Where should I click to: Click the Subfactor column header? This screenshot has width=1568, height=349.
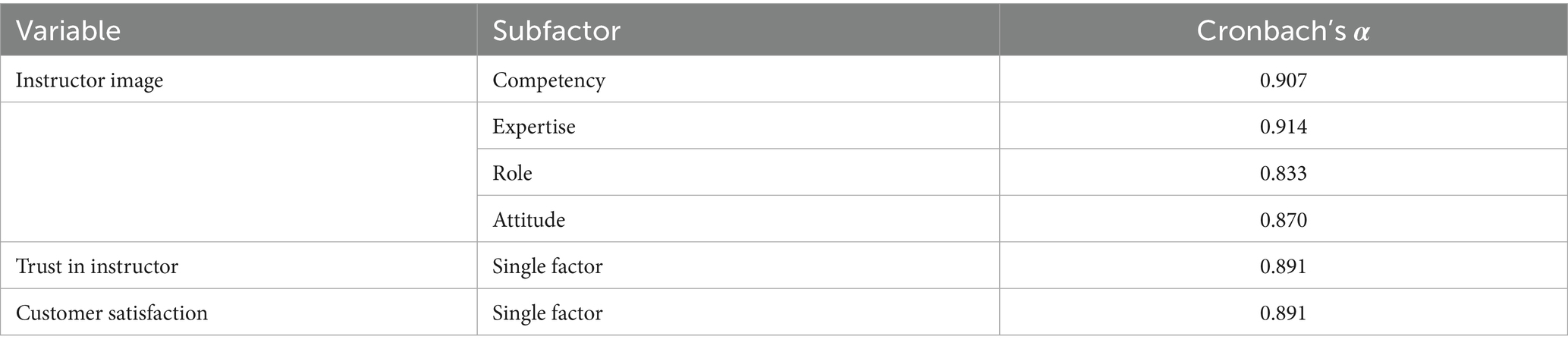pyautogui.click(x=556, y=31)
